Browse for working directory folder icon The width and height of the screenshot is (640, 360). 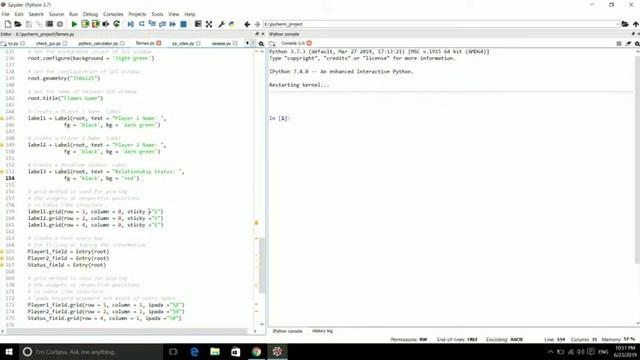click(x=625, y=24)
